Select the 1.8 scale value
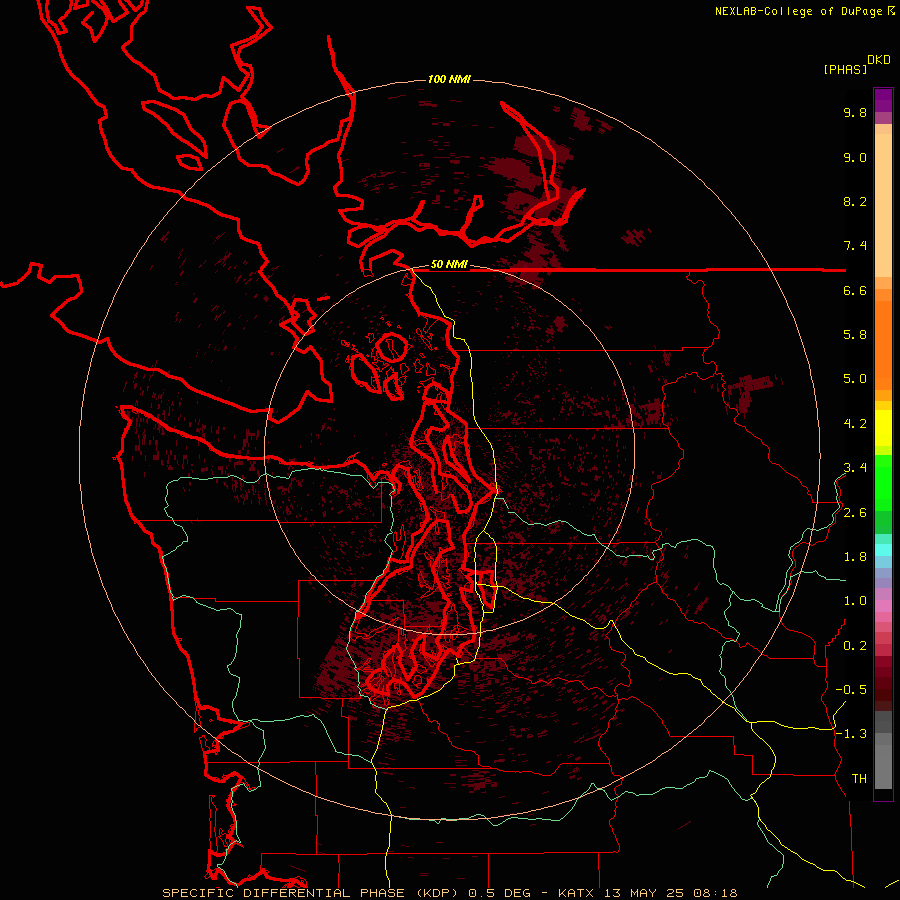Screen dimensions: 900x900 pyautogui.click(x=855, y=557)
